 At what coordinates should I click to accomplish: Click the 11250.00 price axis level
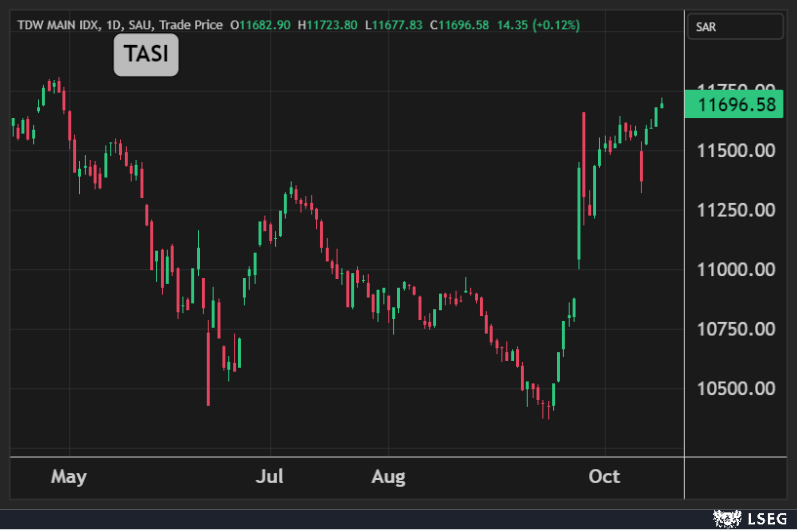tap(736, 210)
